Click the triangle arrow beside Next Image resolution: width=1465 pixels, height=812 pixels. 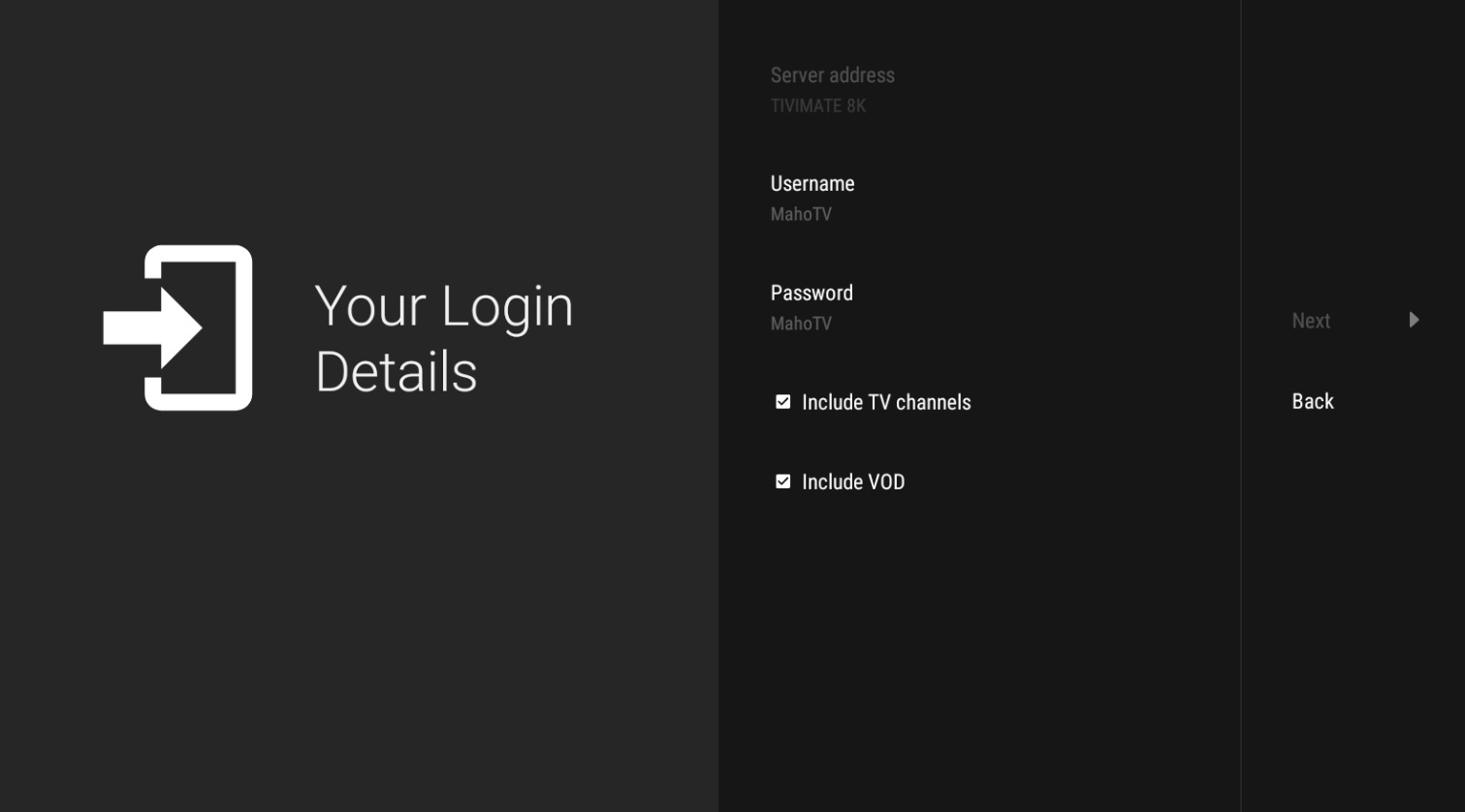1414,320
